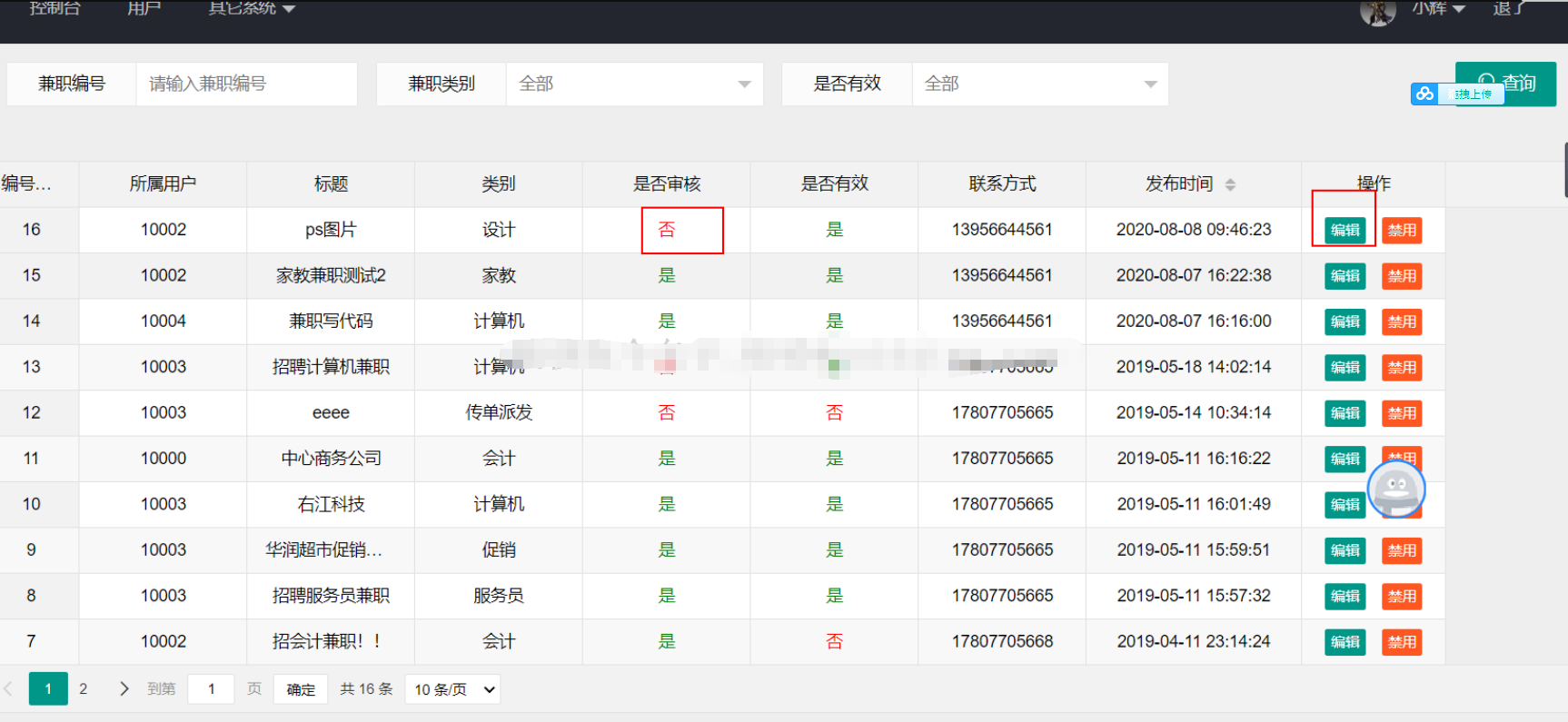Go to pagination page 2
This screenshot has width=1568, height=722.
tap(84, 688)
